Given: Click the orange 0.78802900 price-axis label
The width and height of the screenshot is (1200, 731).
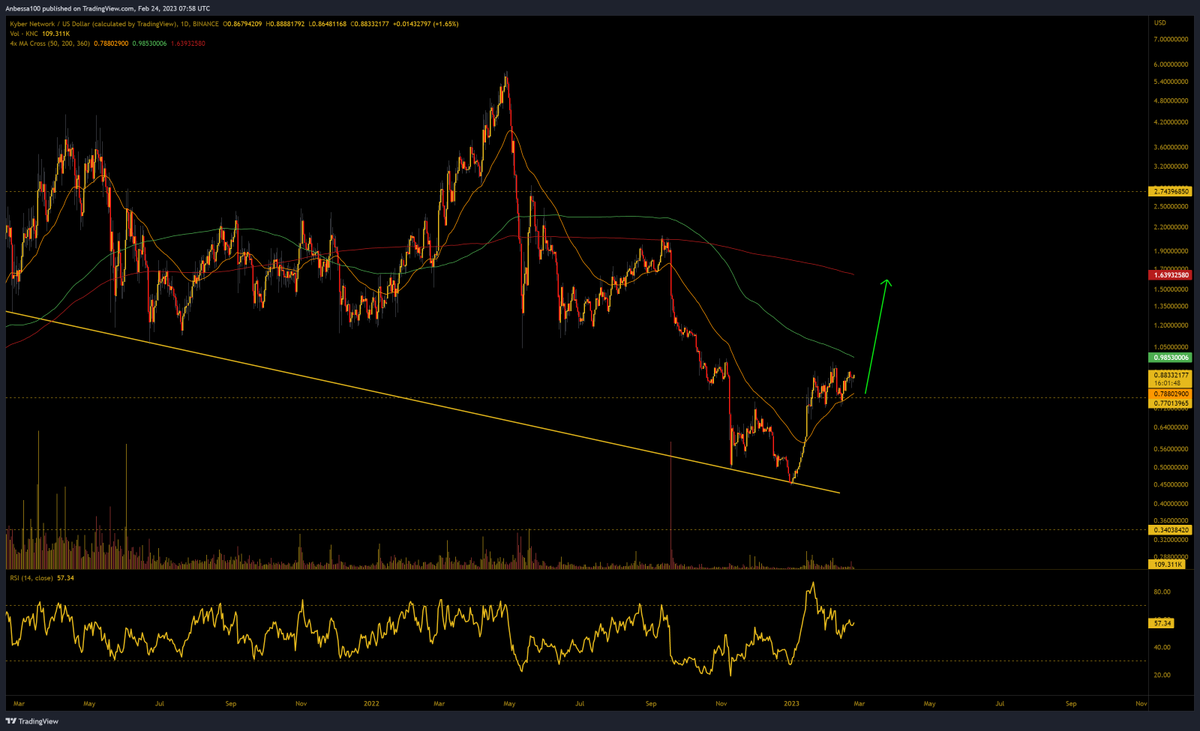Looking at the screenshot, I should point(1172,395).
